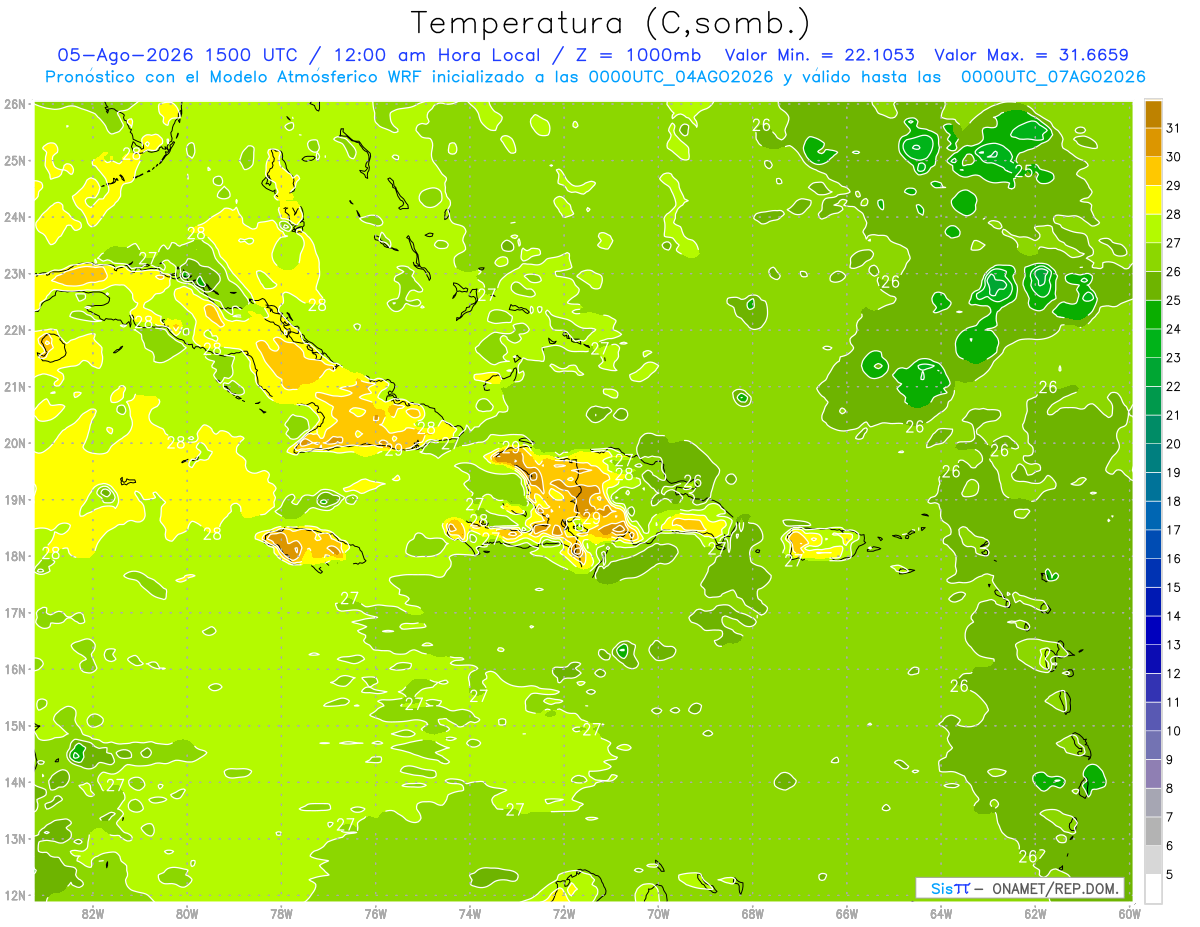Click the "26N" latitude axis label

[x=15, y=104]
